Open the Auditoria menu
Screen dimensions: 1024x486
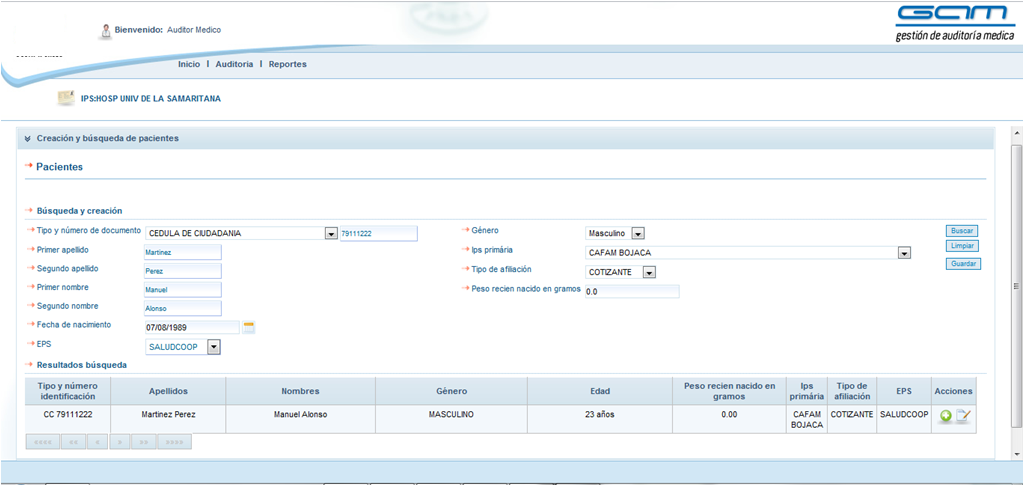point(234,64)
